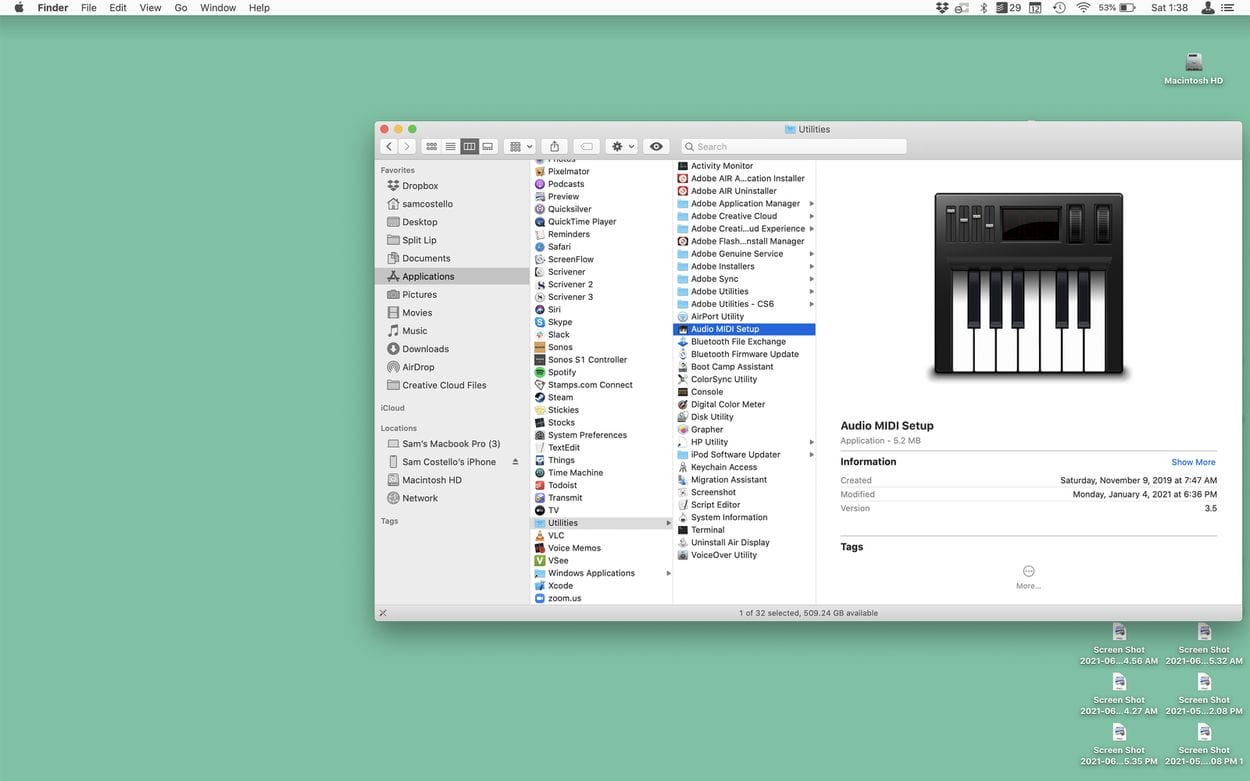Viewport: 1250px width, 781px height.
Task: Toggle column view in the toolbar
Action: click(x=469, y=146)
